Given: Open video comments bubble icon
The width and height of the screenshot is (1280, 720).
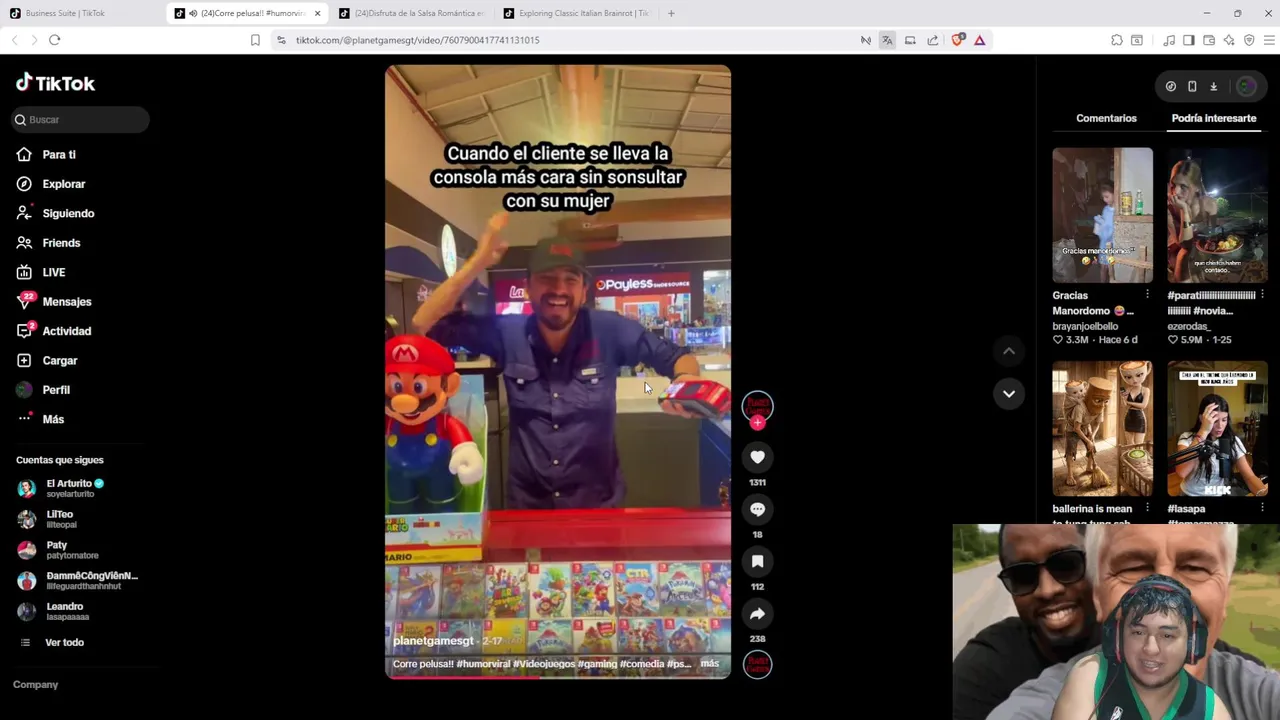Looking at the screenshot, I should (757, 509).
